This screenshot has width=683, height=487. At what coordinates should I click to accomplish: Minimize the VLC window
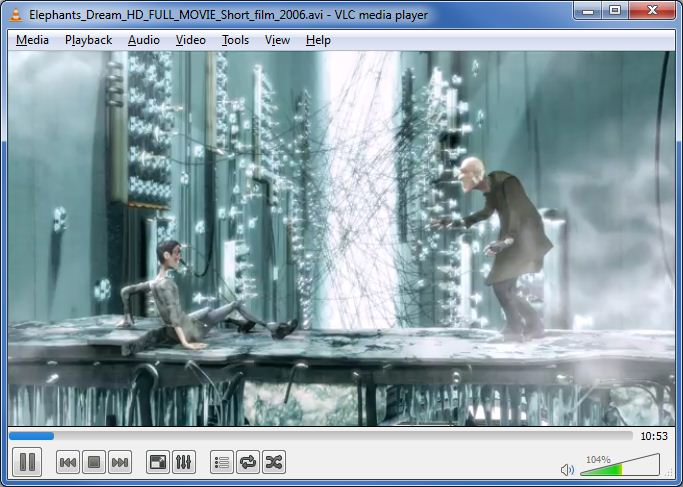588,10
